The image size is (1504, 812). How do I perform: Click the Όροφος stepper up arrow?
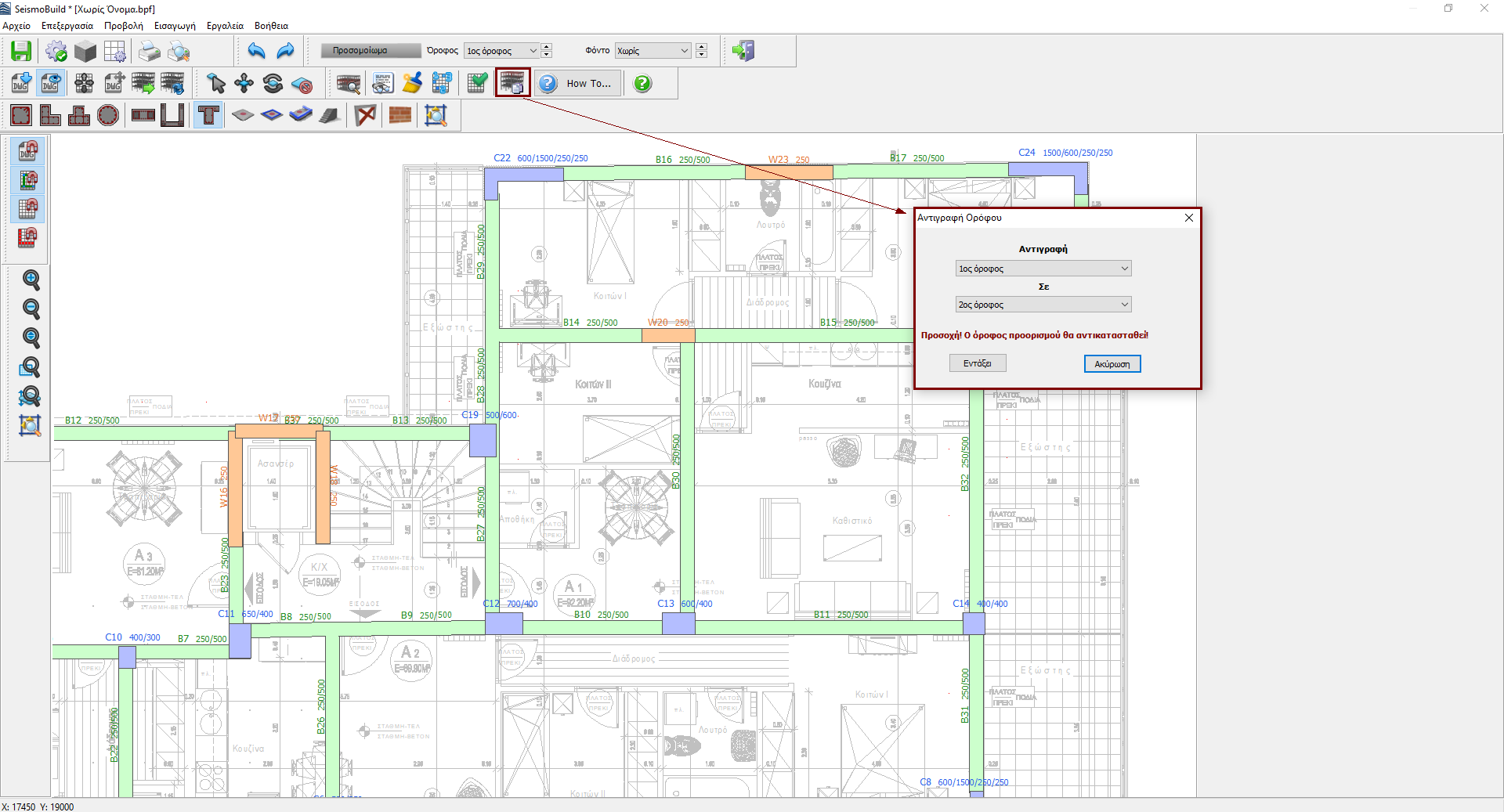click(x=547, y=47)
